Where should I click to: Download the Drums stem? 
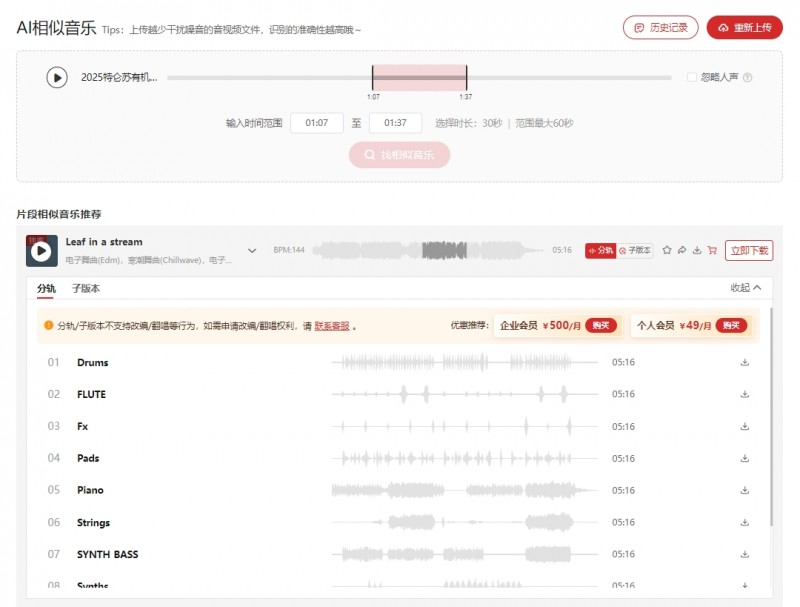[x=745, y=362]
